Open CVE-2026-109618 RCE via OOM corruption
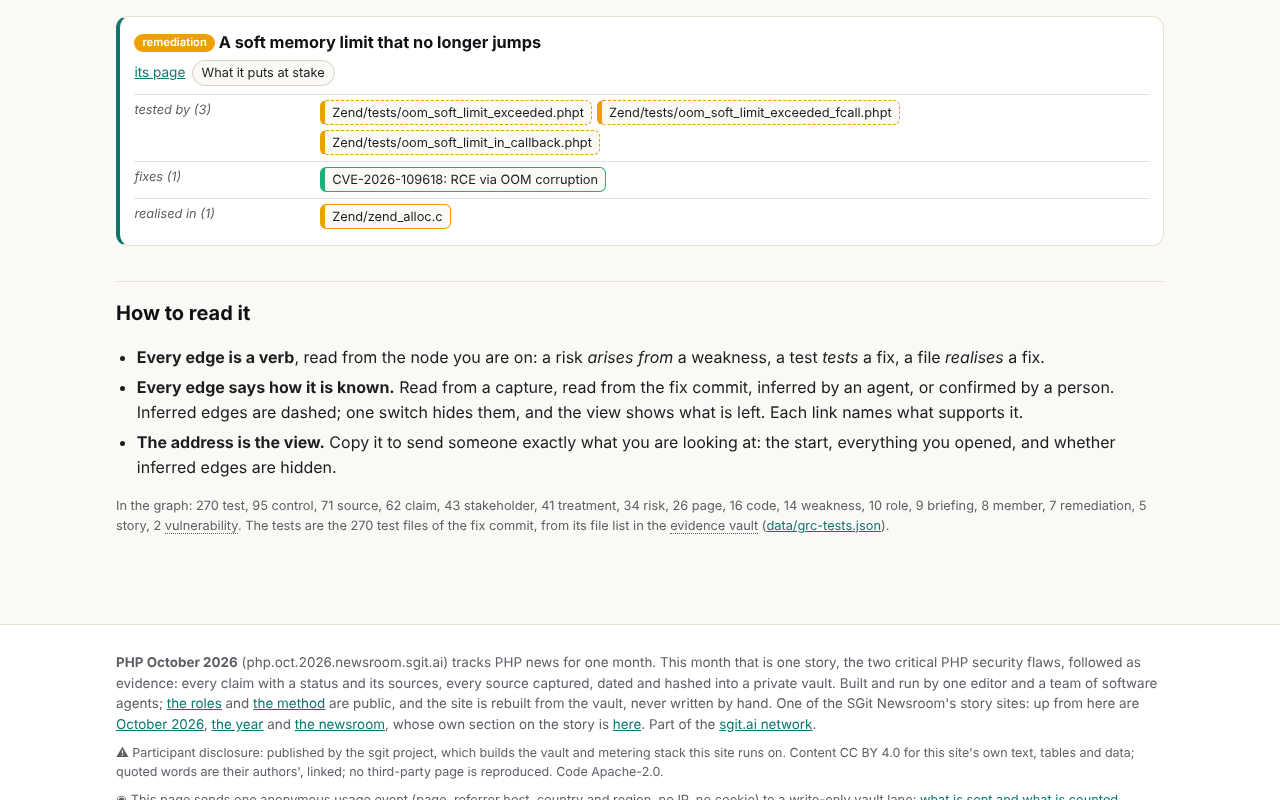This screenshot has height=800, width=1280. click(x=463, y=180)
